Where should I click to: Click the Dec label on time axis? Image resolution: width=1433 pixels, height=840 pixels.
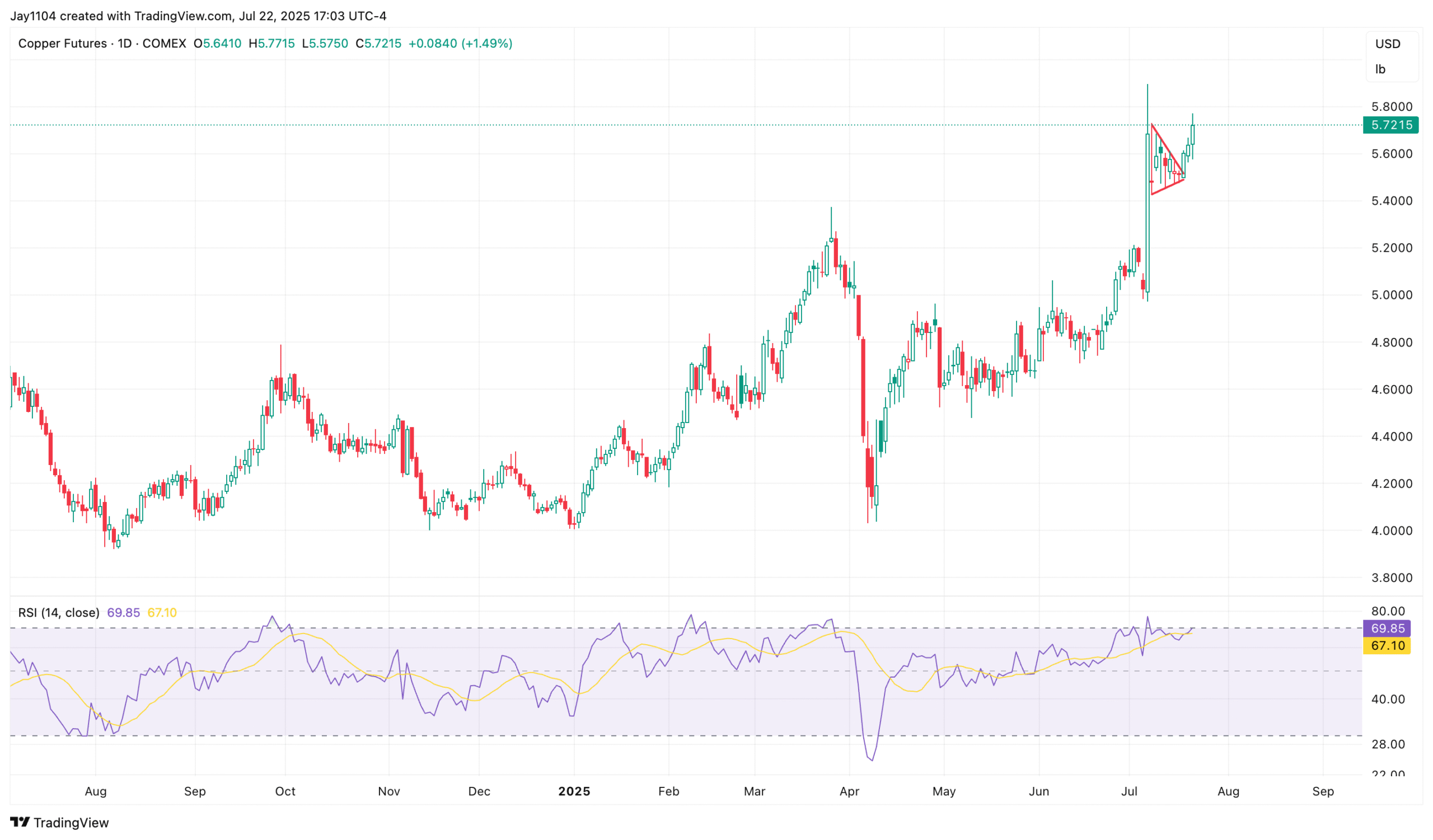point(479,792)
